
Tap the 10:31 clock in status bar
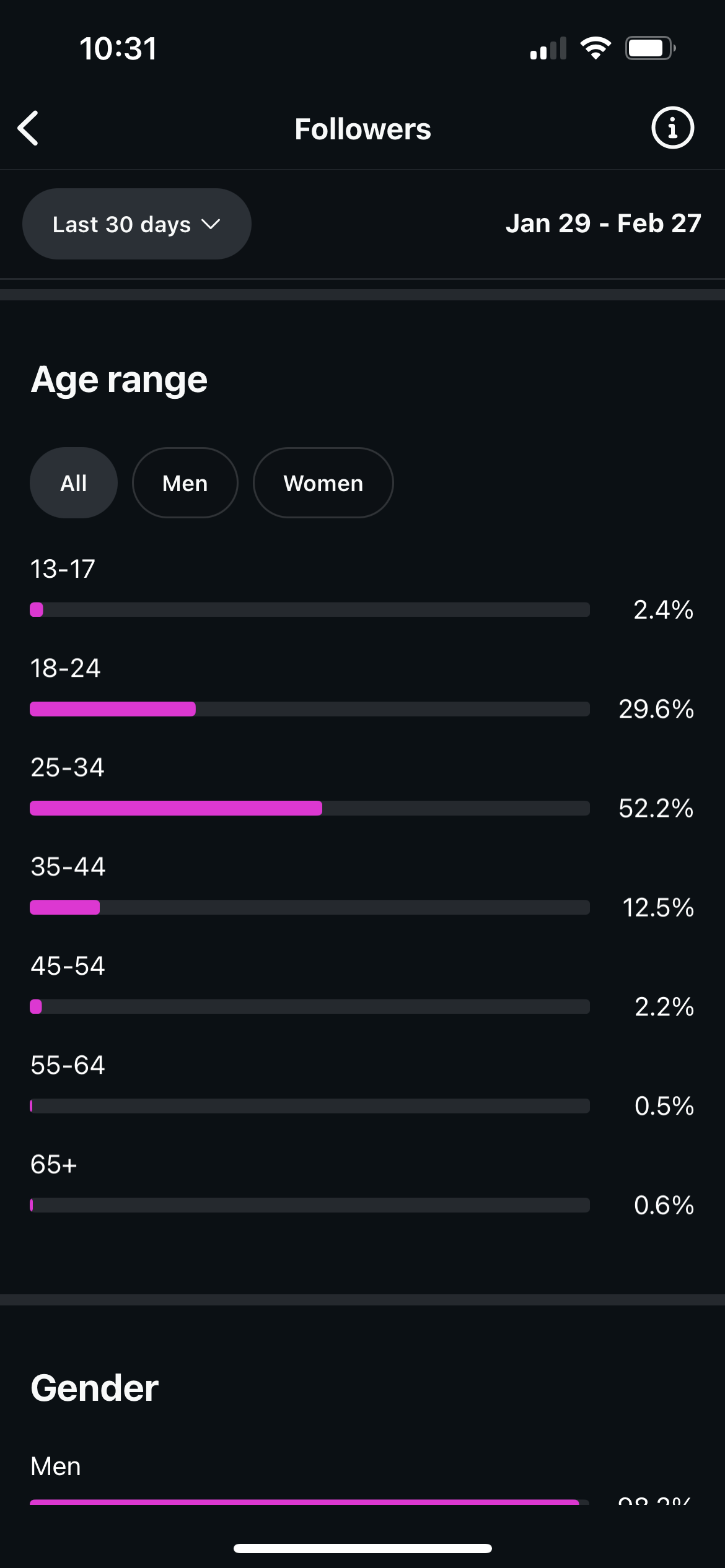click(118, 49)
